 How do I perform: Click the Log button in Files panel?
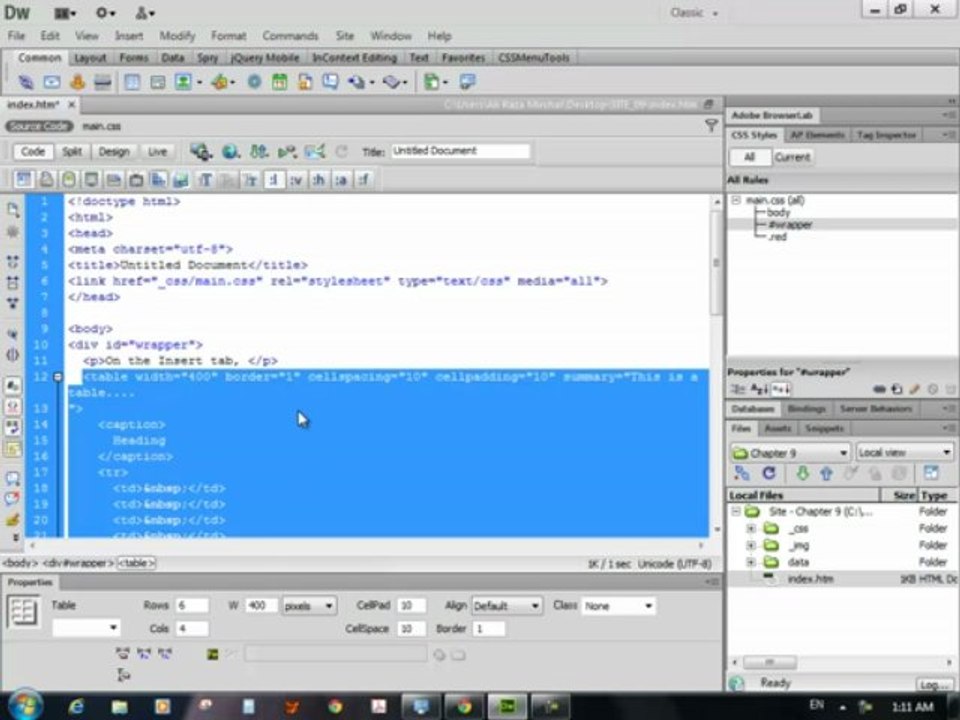[934, 684]
